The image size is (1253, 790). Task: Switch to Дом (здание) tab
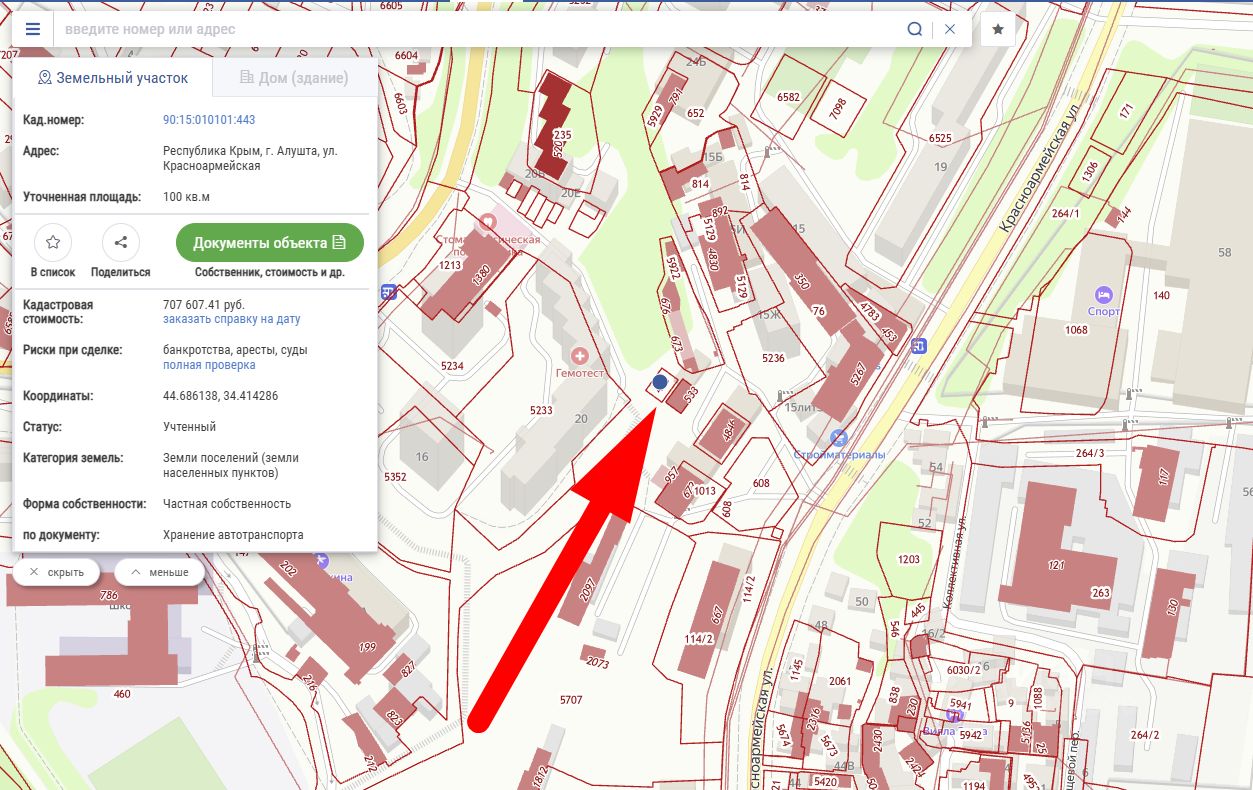click(295, 78)
